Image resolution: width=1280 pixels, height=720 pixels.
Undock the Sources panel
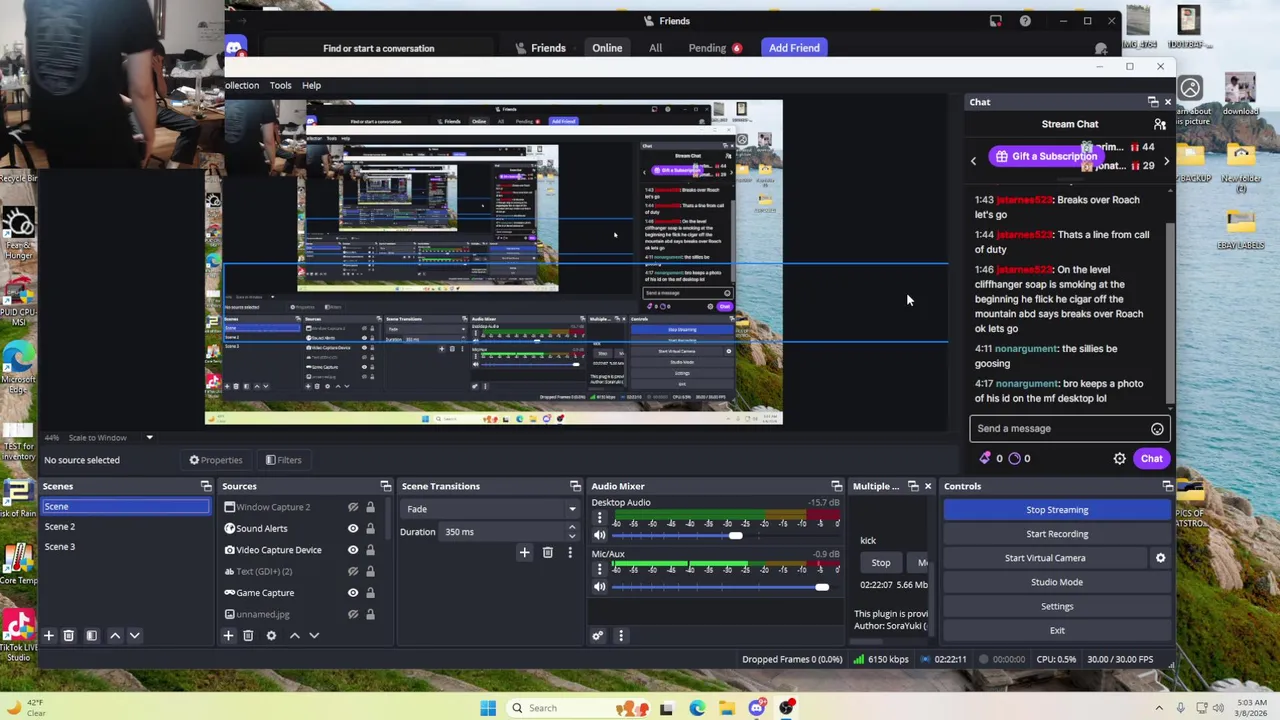387,486
